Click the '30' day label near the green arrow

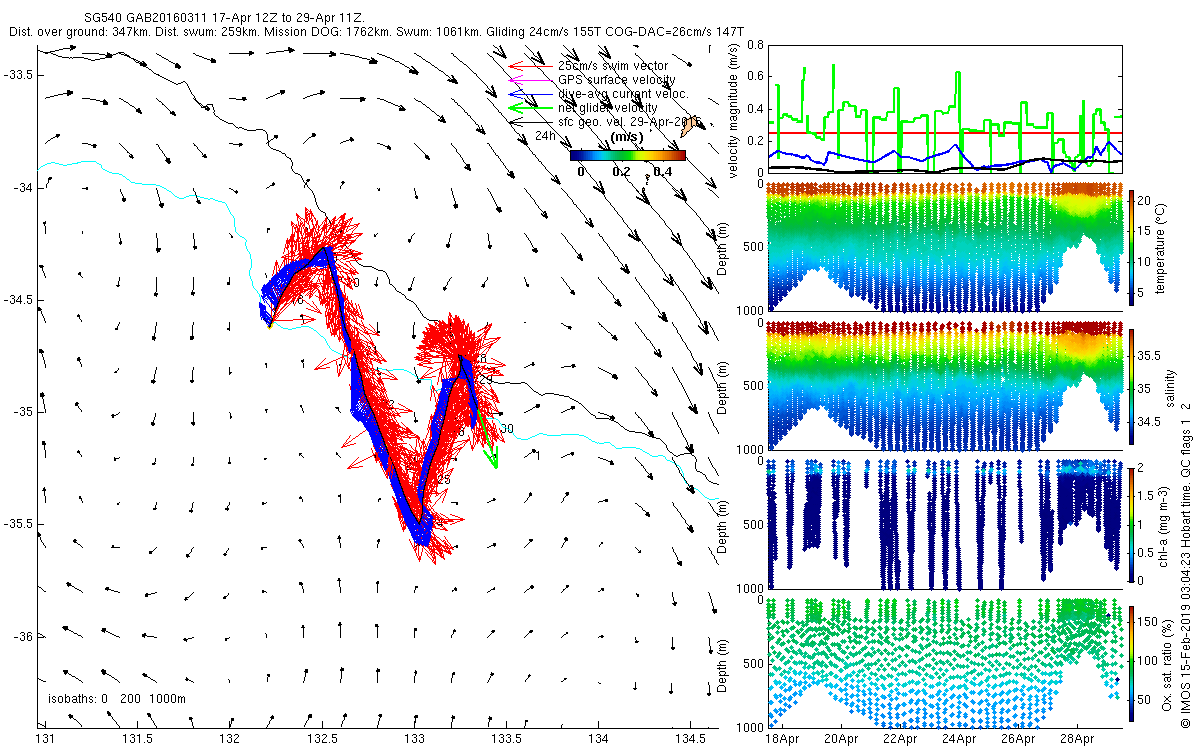point(507,429)
